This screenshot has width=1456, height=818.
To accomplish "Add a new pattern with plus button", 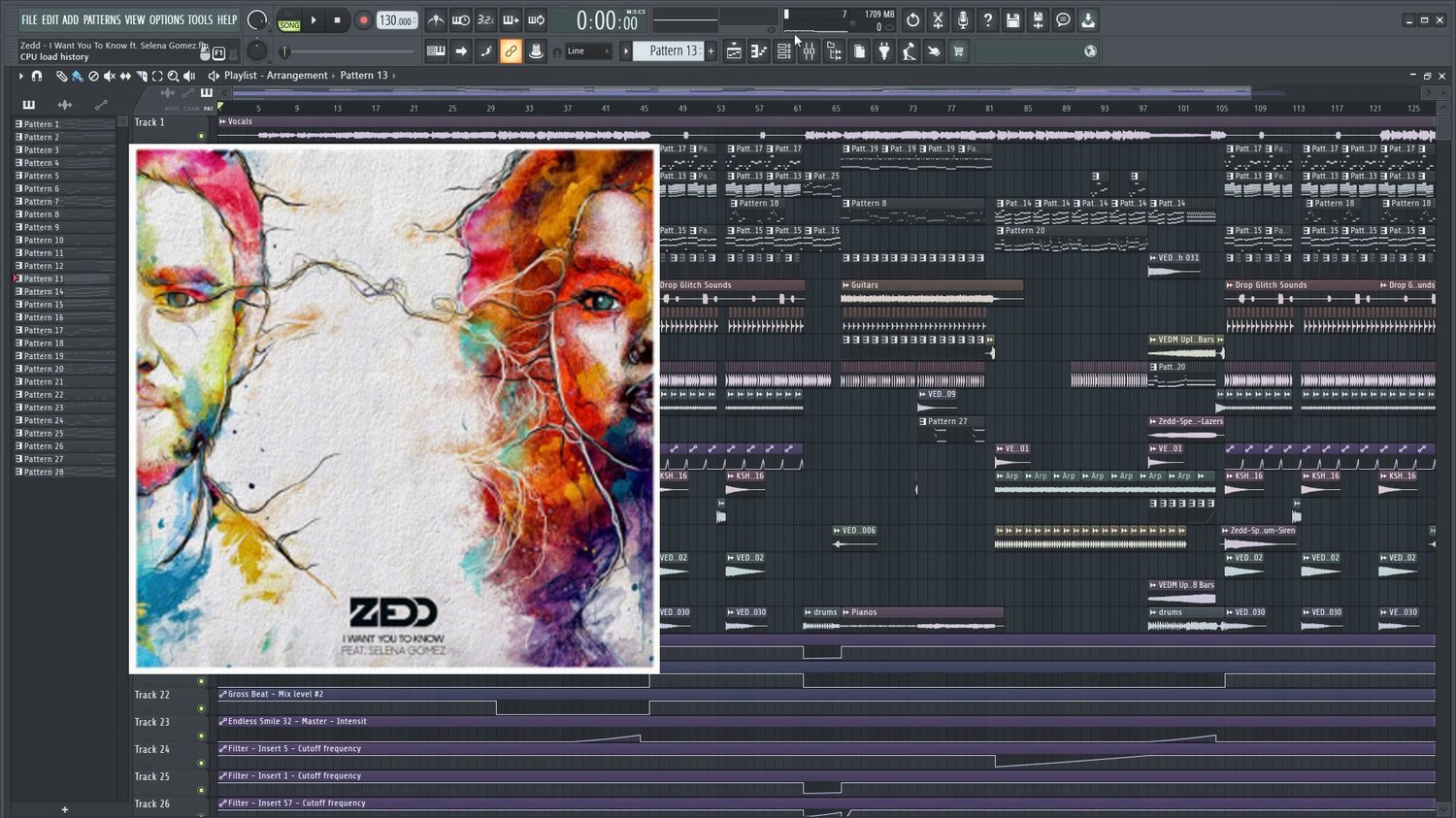I will [x=711, y=51].
